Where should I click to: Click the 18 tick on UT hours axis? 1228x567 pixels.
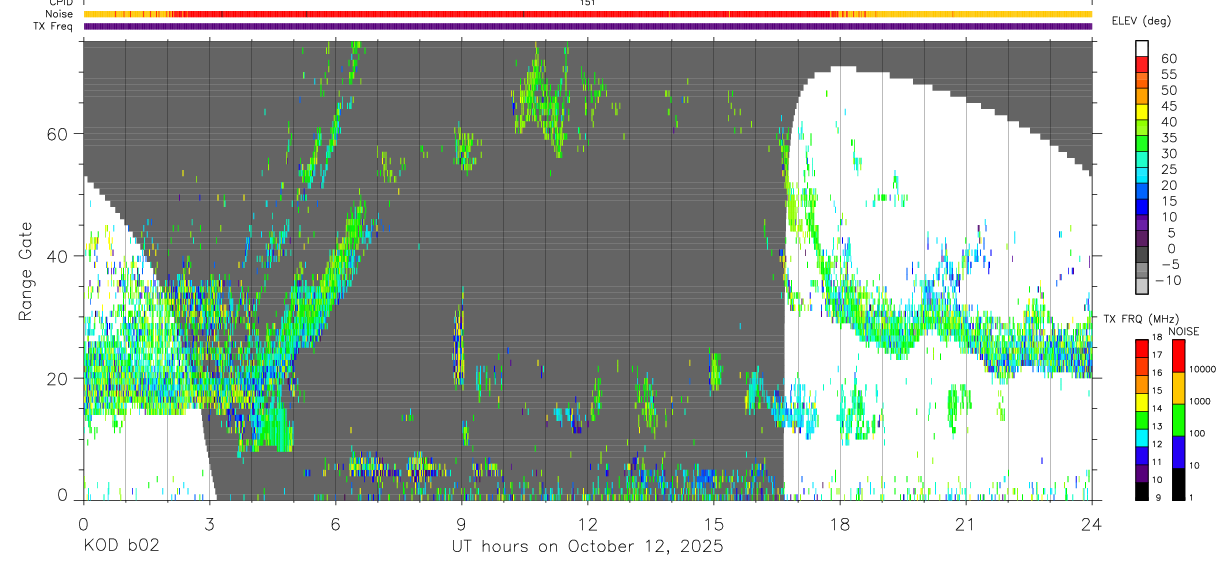pyautogui.click(x=840, y=523)
